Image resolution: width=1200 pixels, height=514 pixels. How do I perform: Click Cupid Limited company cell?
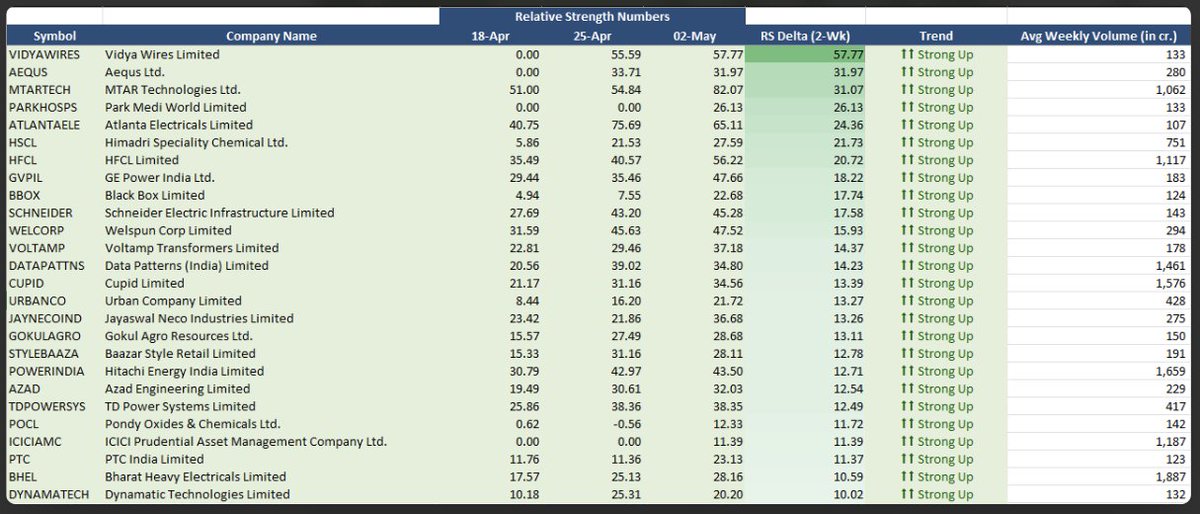146,283
